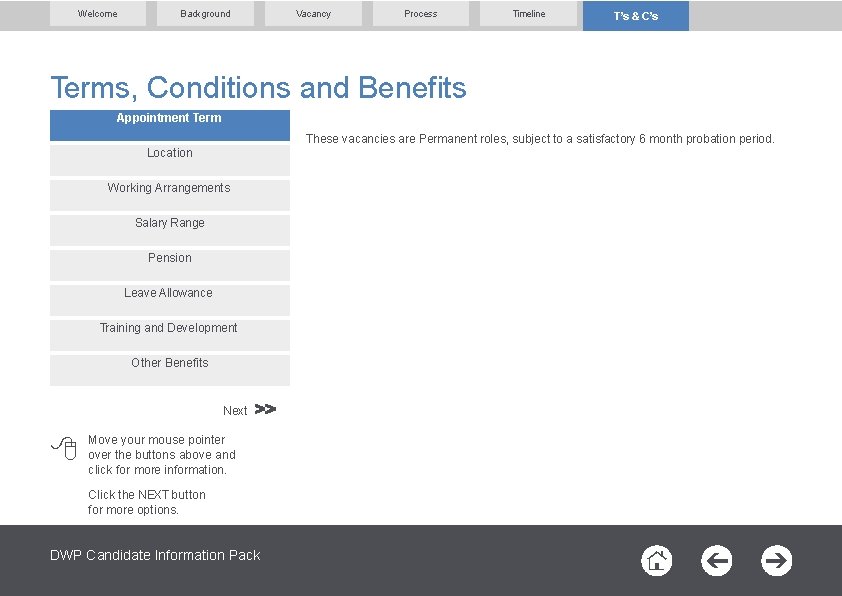
Task: Open the Leave Allowance details
Action: coord(169,299)
